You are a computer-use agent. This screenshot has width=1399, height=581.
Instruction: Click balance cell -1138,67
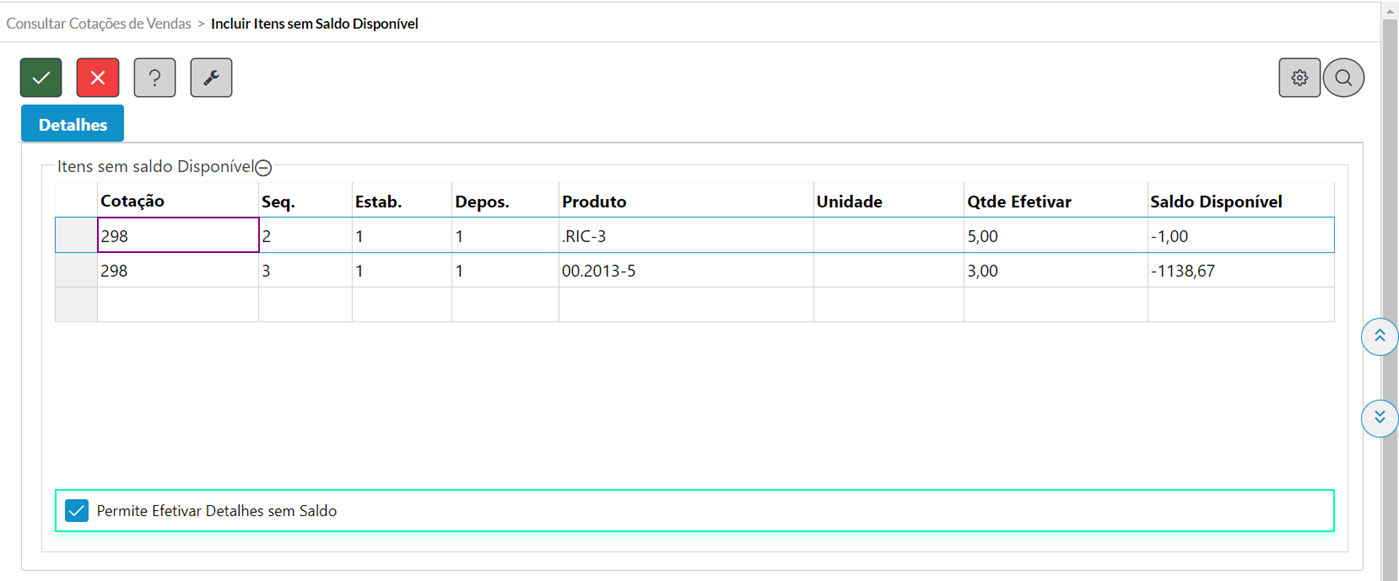coord(1241,270)
